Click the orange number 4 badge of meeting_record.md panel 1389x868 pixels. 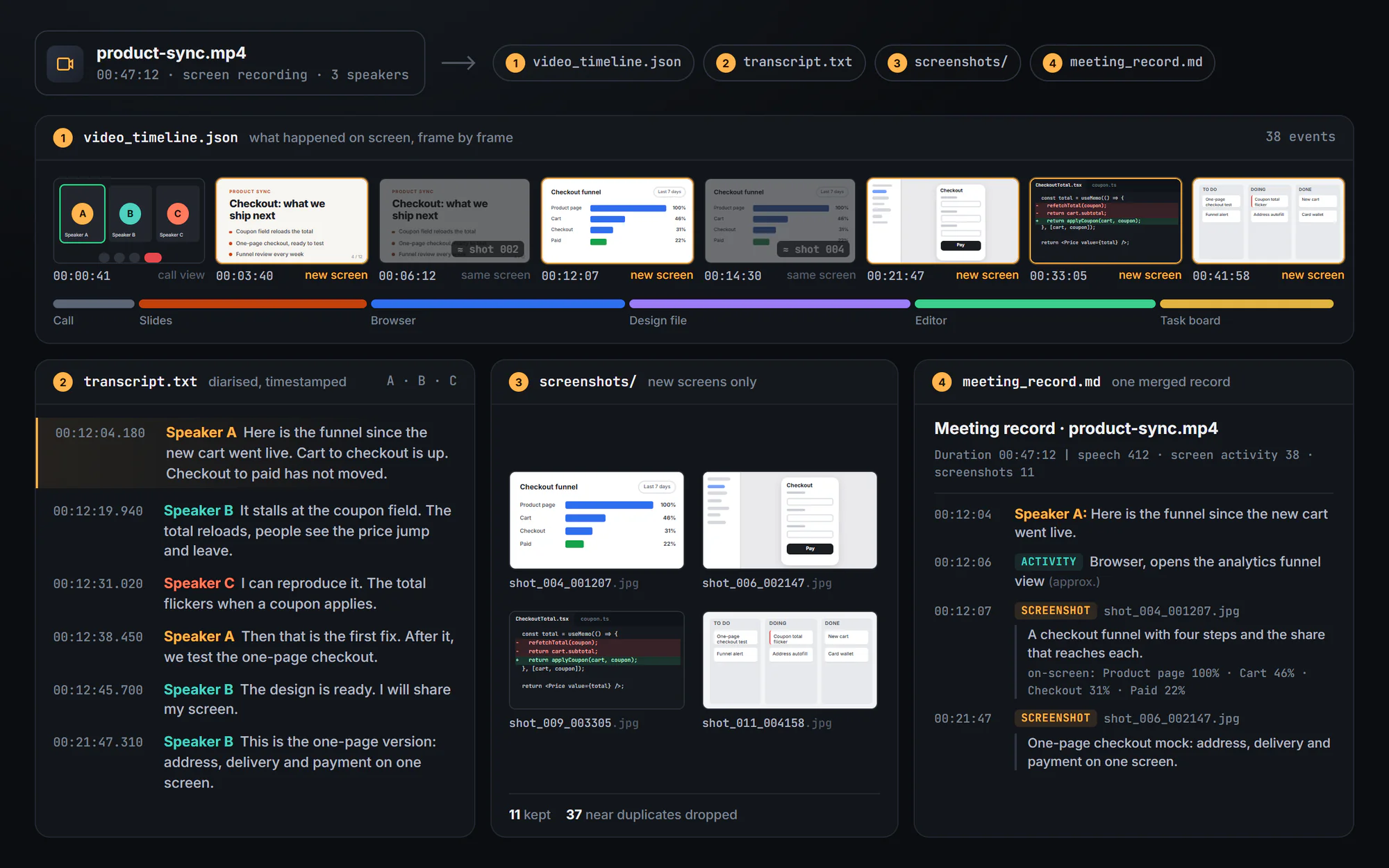[942, 382]
